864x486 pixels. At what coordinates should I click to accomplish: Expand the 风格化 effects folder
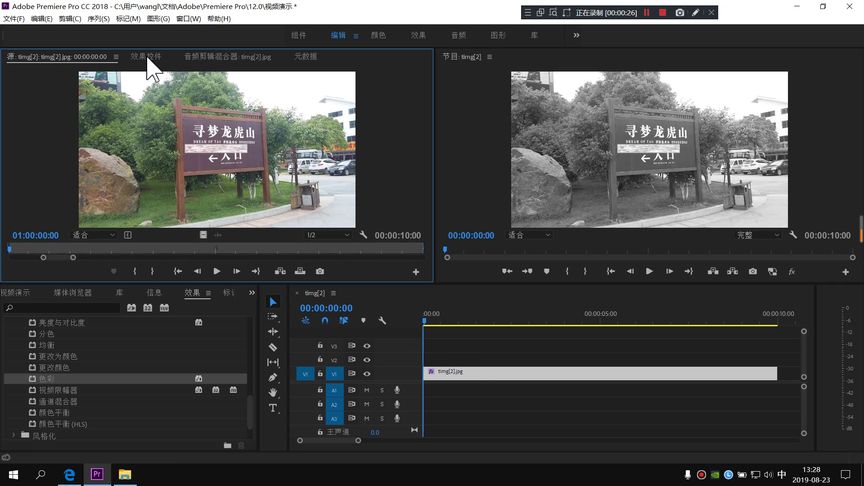tap(14, 436)
